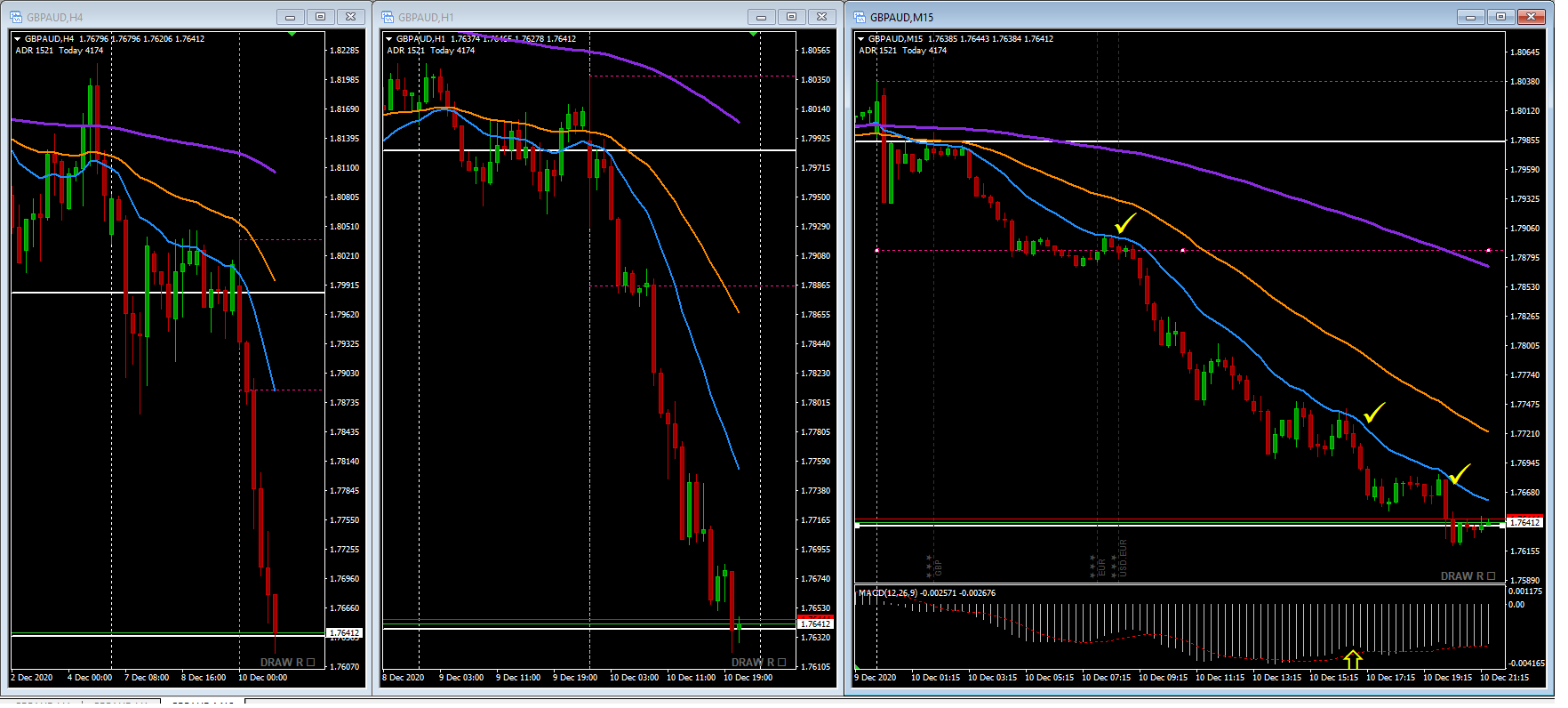This screenshot has width=1568, height=708.
Task: Click the green chart-shift triangle in the H1 chart
Action: coord(754,34)
